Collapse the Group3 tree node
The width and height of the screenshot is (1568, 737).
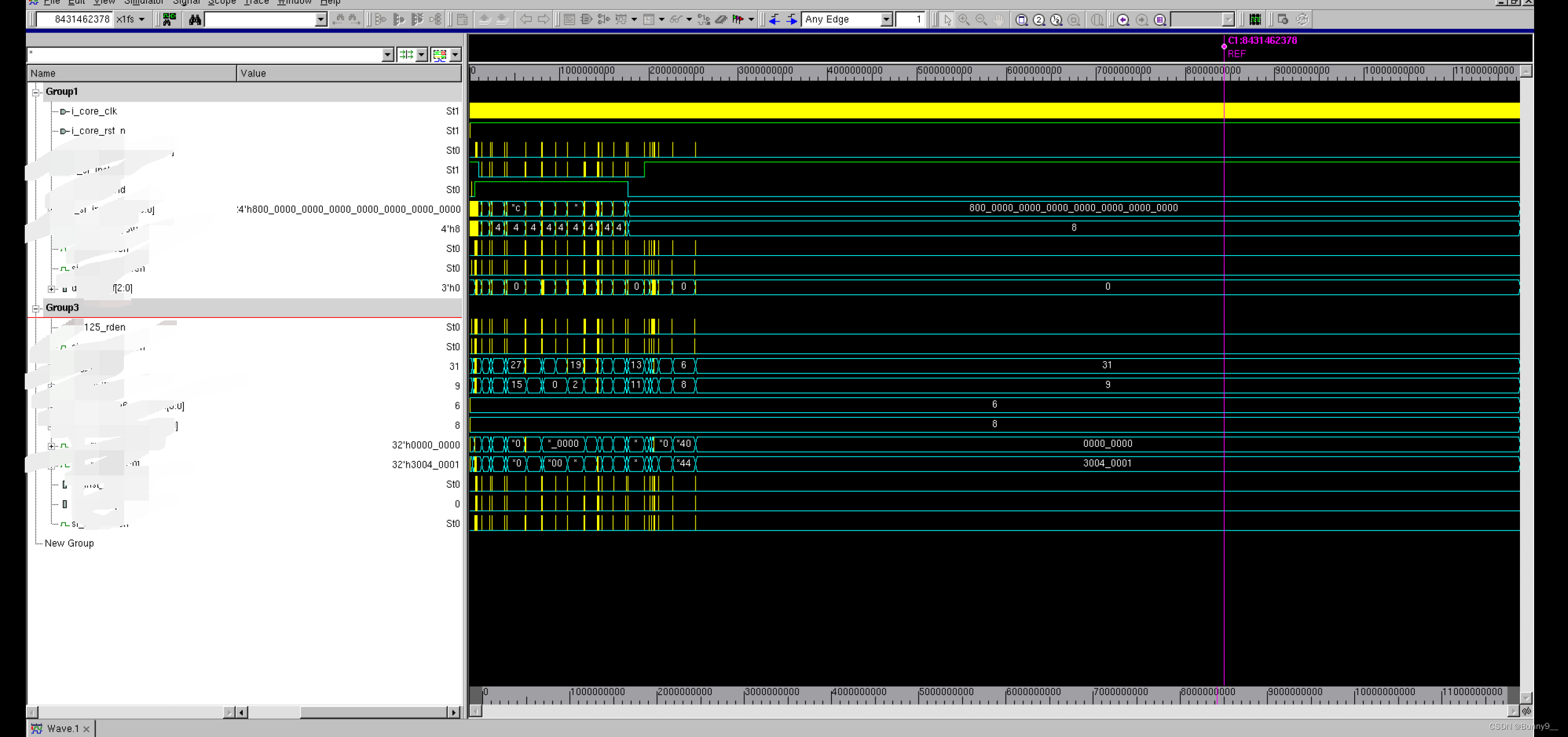pyautogui.click(x=36, y=308)
